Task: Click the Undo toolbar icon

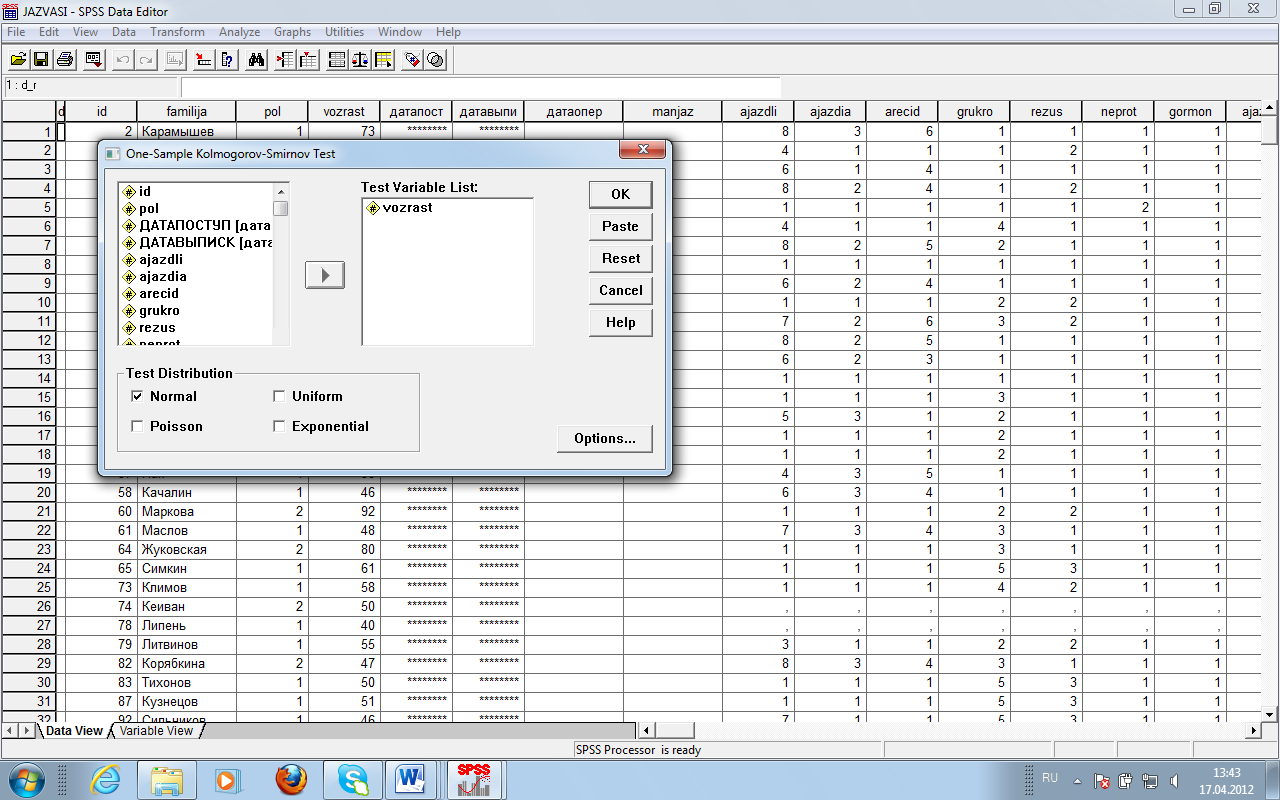Action: tap(123, 59)
